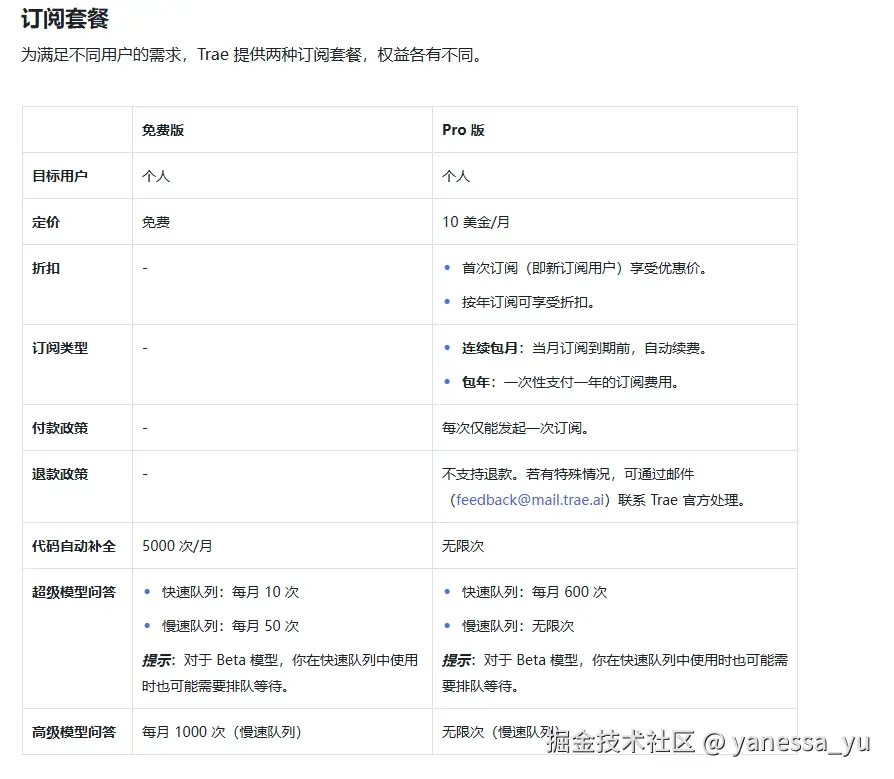Select the 免费版 column header
The image size is (894, 779).
pyautogui.click(x=162, y=130)
